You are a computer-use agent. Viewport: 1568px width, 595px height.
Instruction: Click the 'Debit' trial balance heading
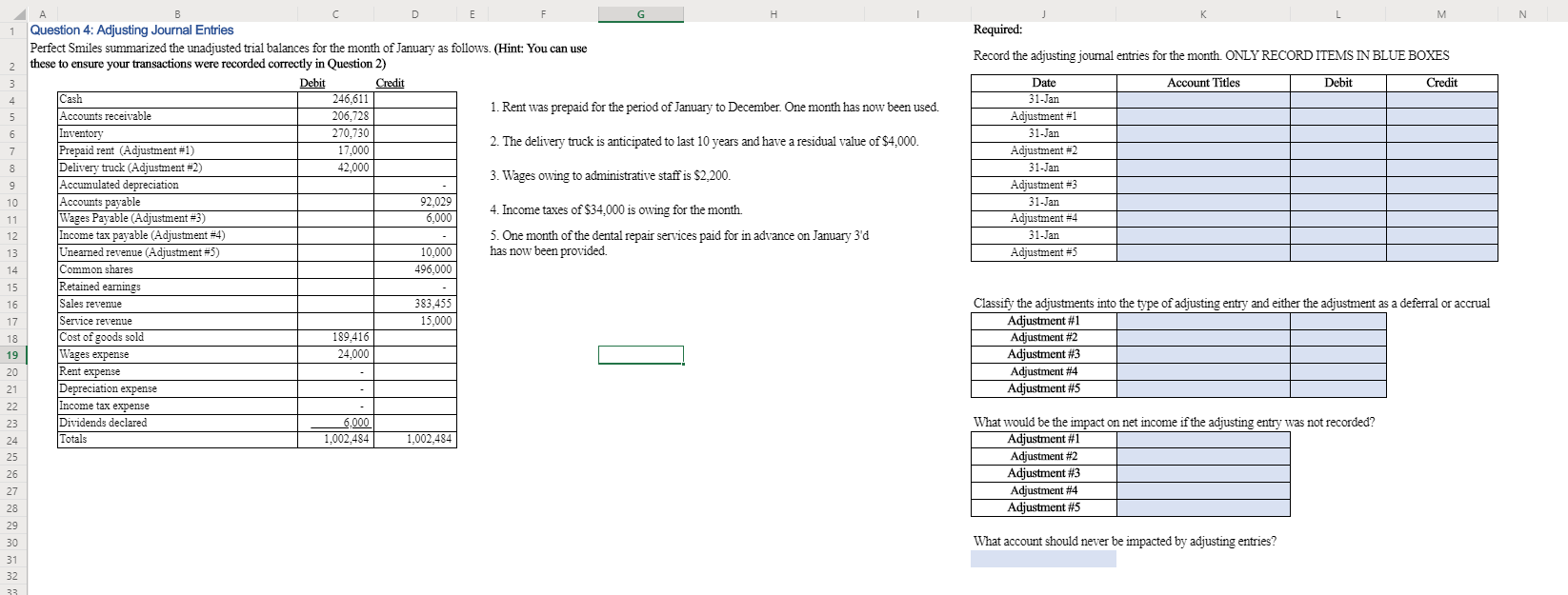pos(312,83)
